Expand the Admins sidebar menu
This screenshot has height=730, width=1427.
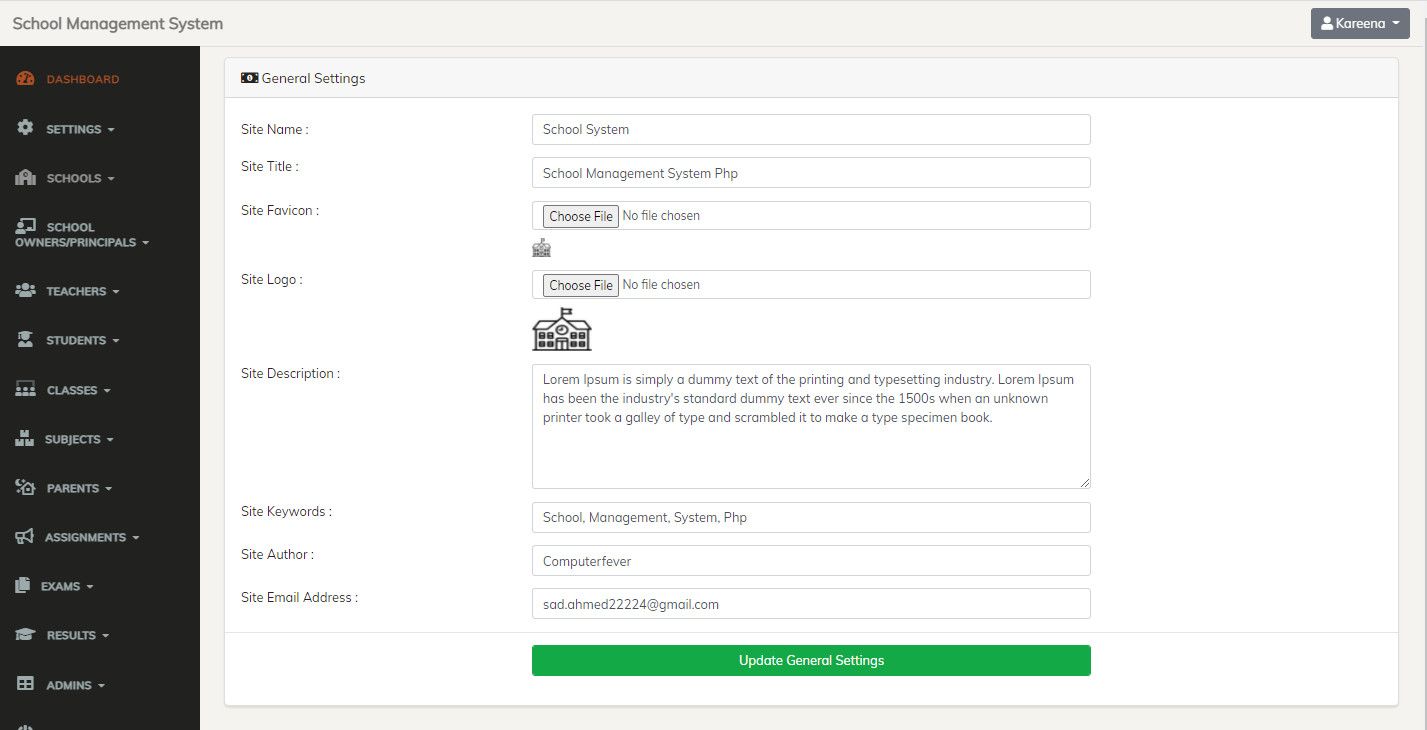coord(75,685)
